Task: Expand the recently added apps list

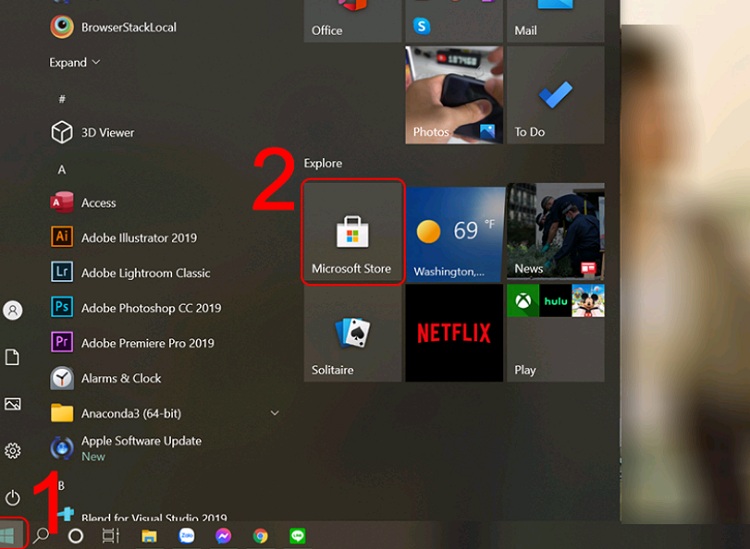Action: coord(75,62)
